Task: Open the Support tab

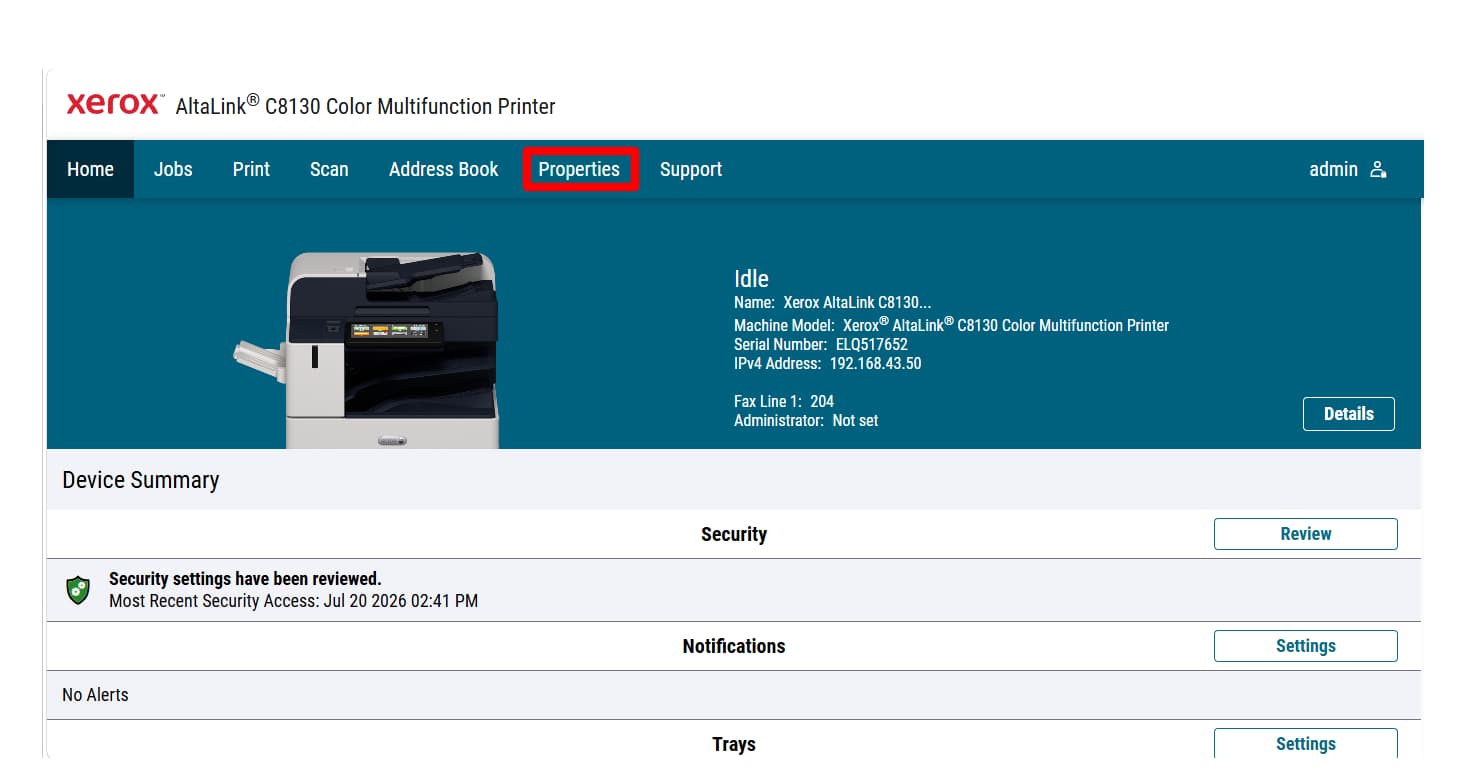Action: click(691, 169)
